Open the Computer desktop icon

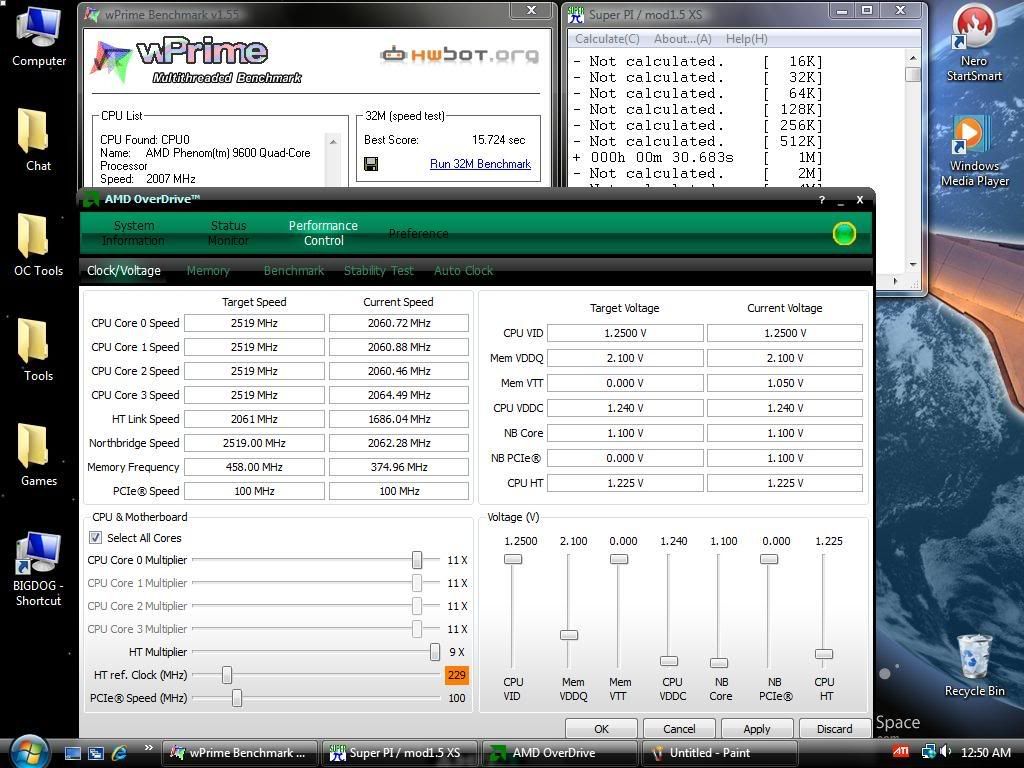tap(39, 36)
